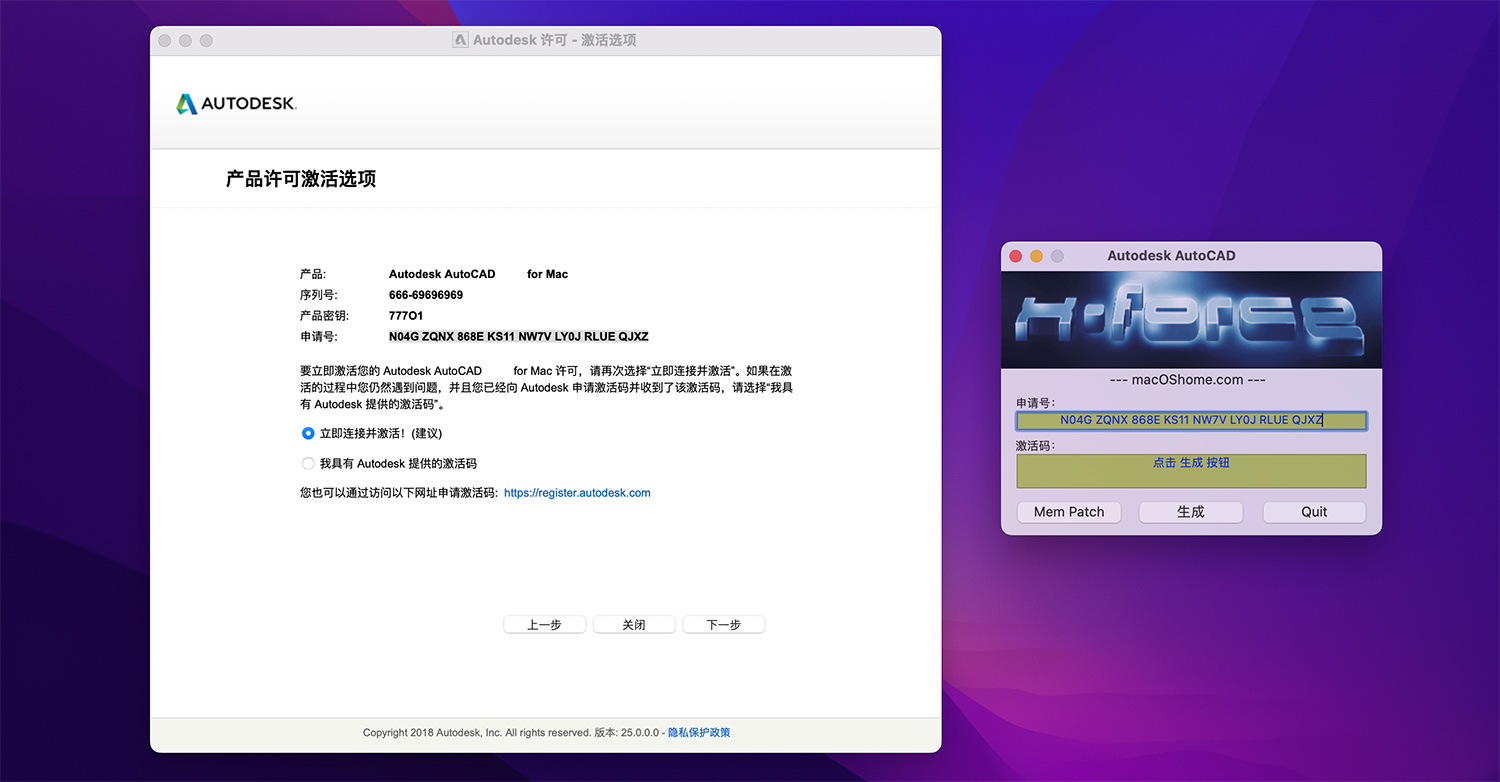Screen dimensions: 1500x782
Task: Click the 激活码 activation code field
Action: 1191,471
